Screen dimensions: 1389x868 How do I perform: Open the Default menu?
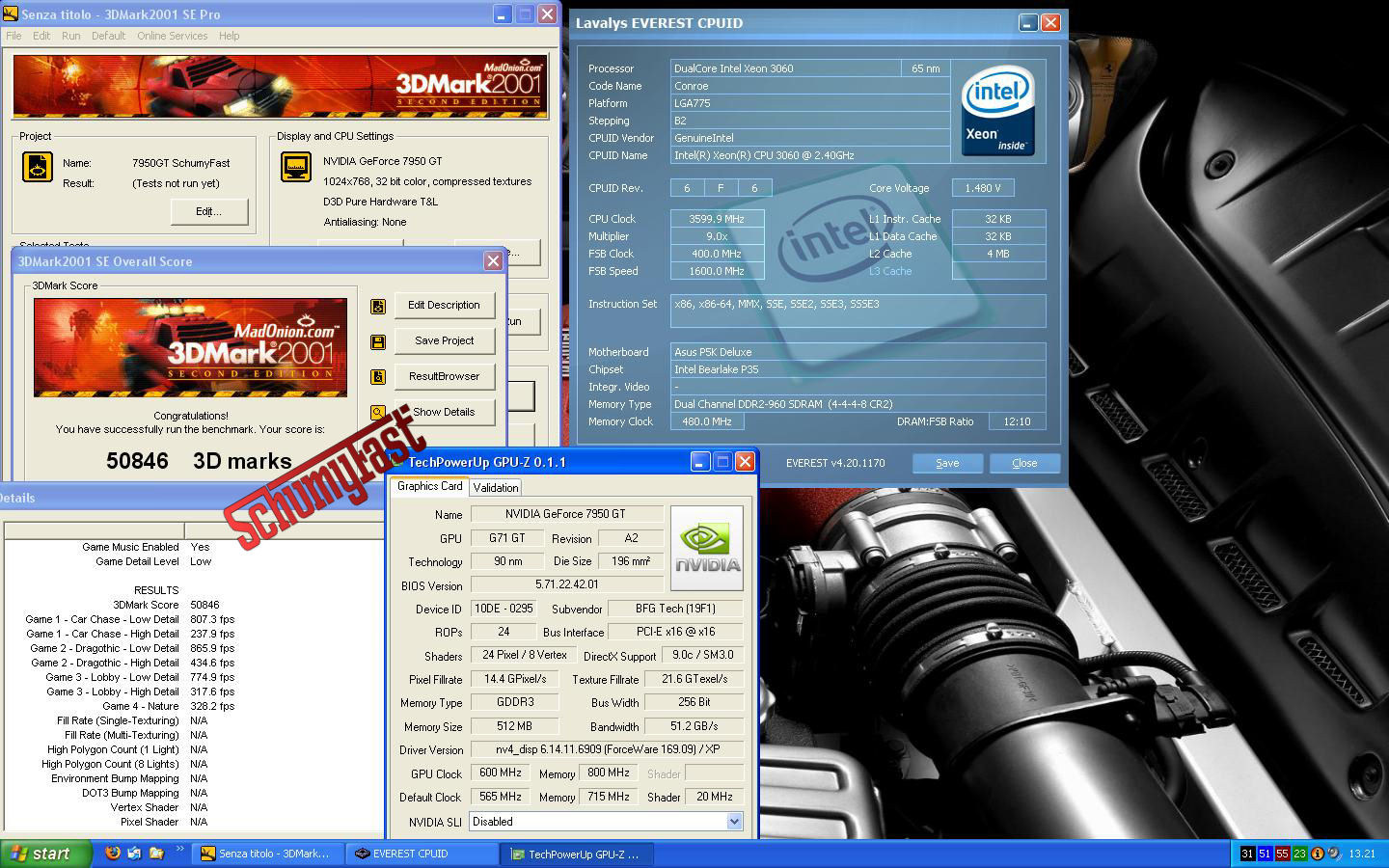point(108,36)
